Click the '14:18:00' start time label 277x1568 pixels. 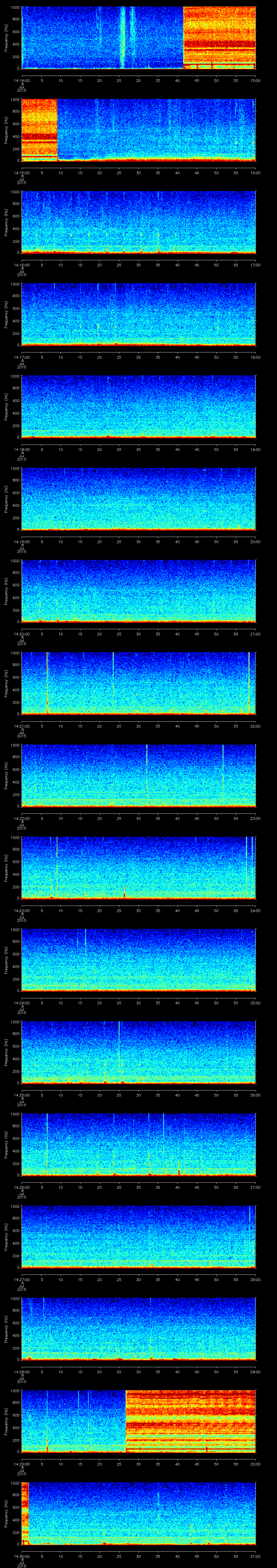21,449
